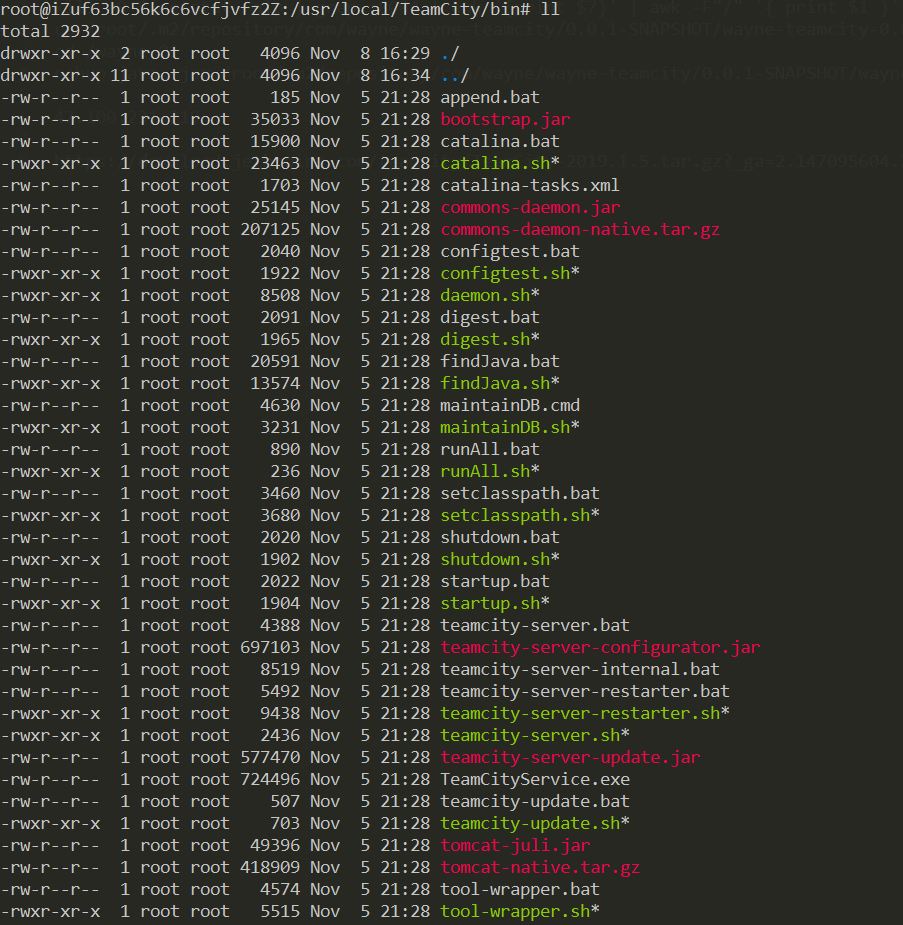Select the digest.bat file name
903x925 pixels.
(490, 317)
